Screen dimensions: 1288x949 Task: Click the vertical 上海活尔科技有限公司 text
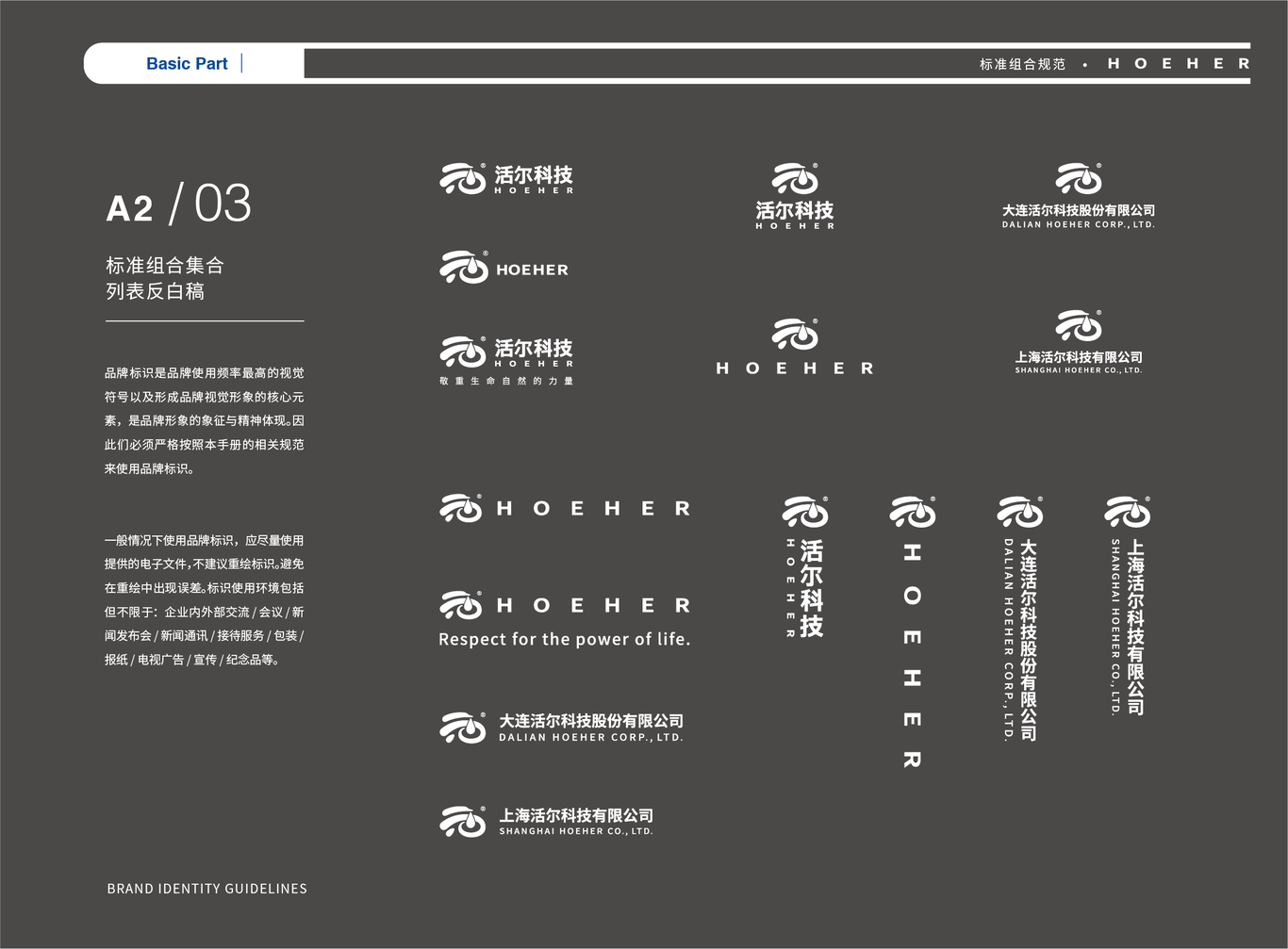1135,627
